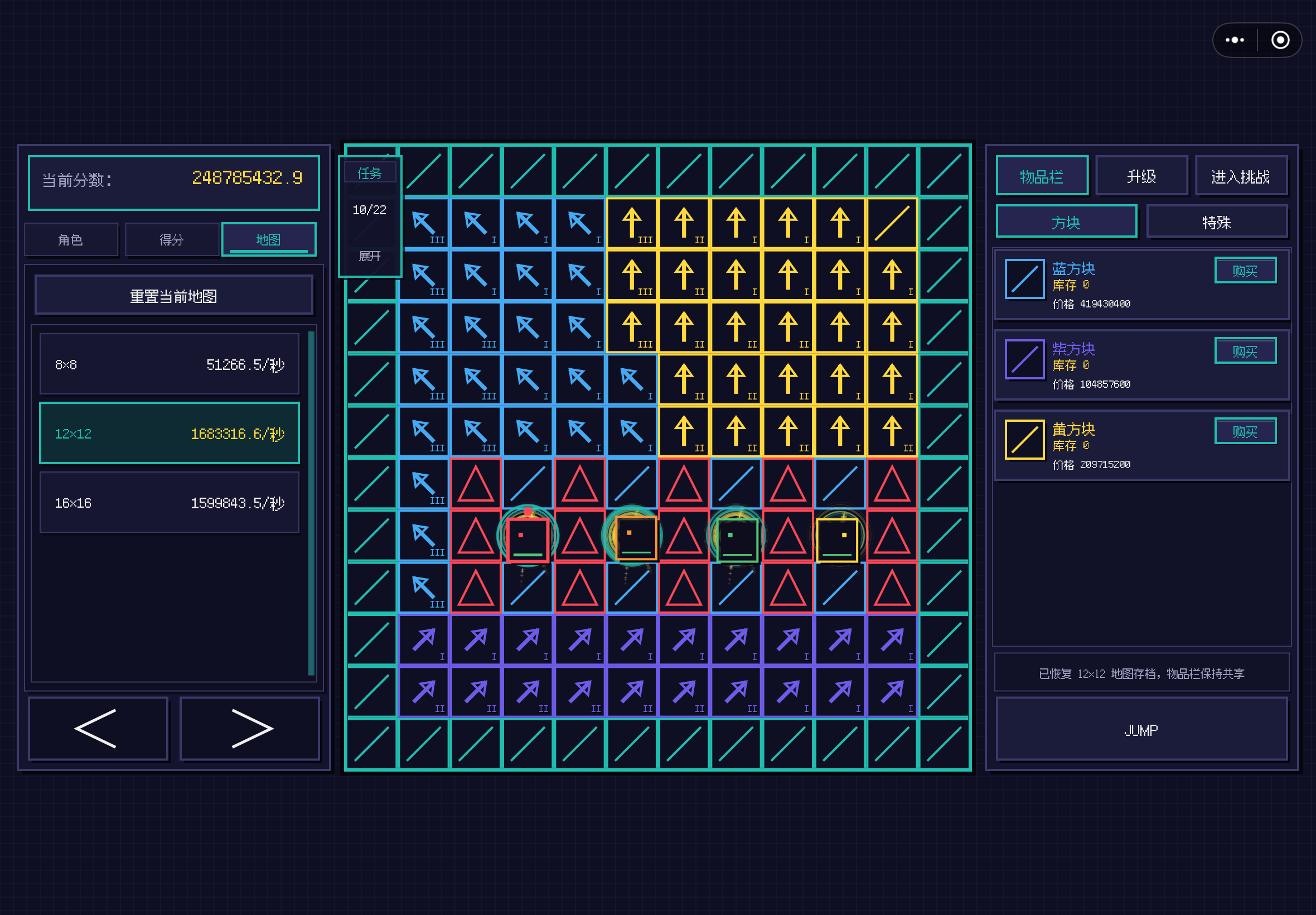Buy the 紫方块 purple block
The image size is (1316, 915).
click(x=1246, y=351)
